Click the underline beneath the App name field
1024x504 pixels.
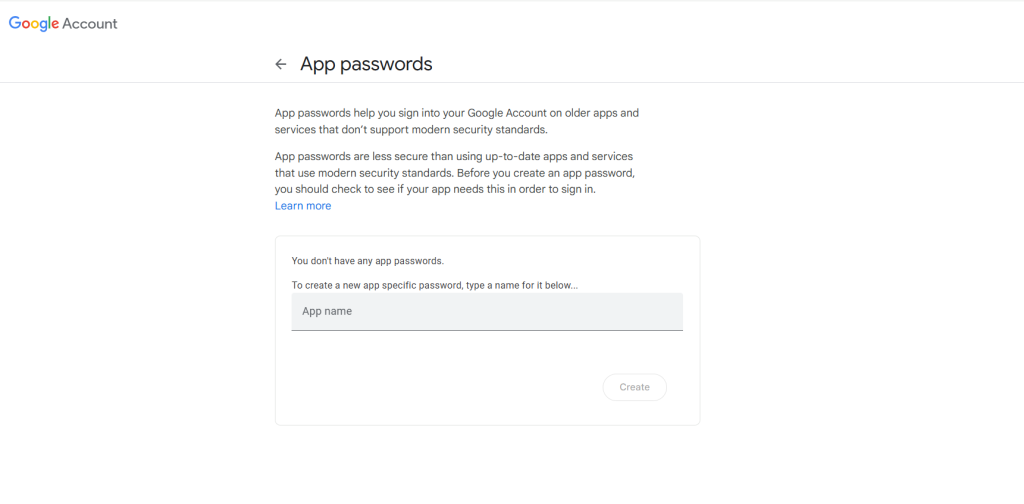click(x=487, y=330)
